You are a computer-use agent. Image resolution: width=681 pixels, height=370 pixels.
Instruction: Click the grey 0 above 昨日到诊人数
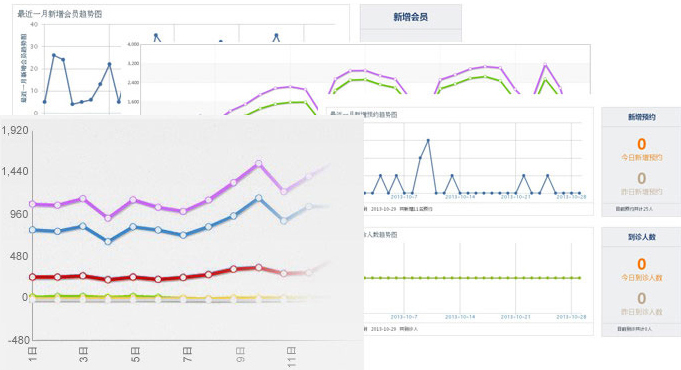[641, 298]
